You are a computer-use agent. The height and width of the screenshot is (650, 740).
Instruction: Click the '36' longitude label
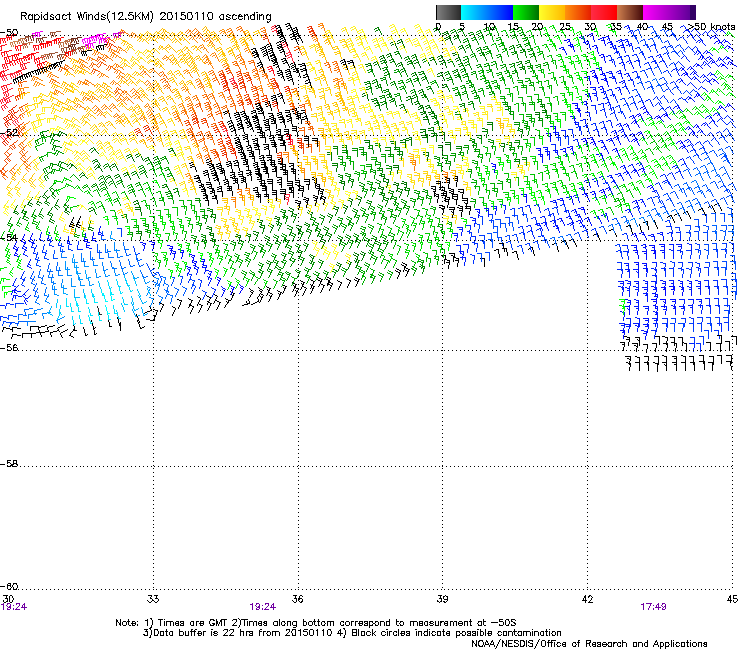point(297,599)
